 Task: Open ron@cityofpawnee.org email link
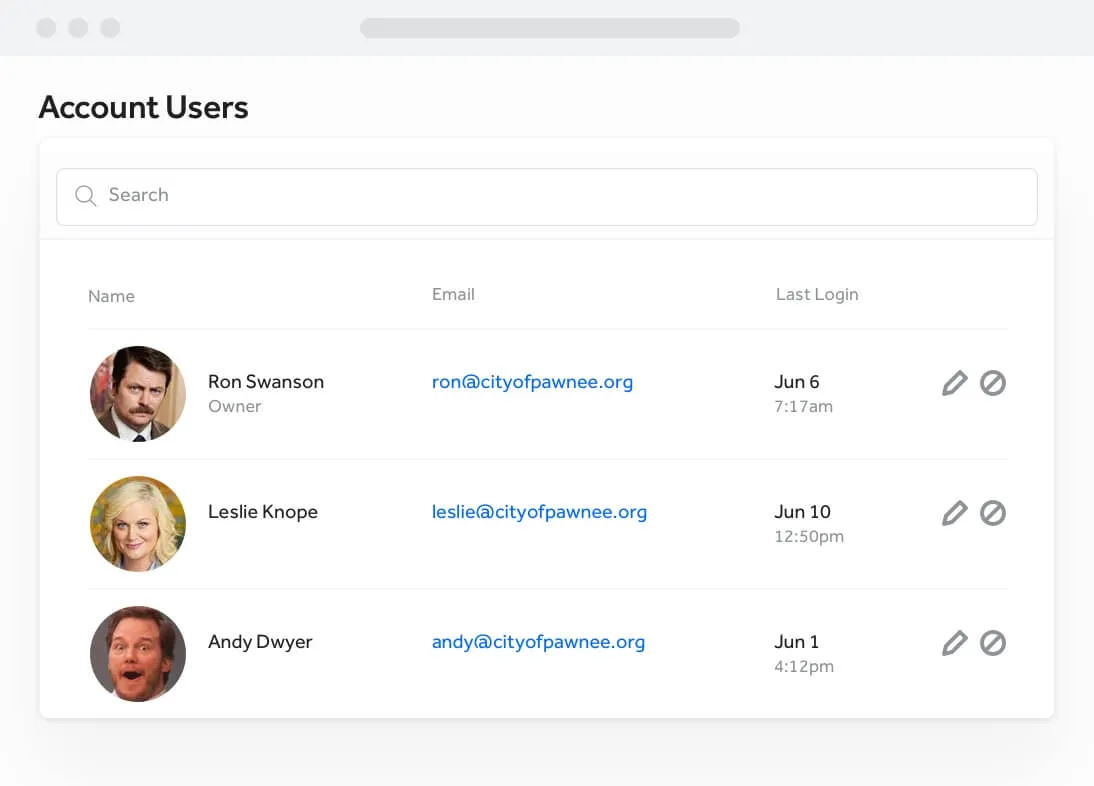coord(532,382)
